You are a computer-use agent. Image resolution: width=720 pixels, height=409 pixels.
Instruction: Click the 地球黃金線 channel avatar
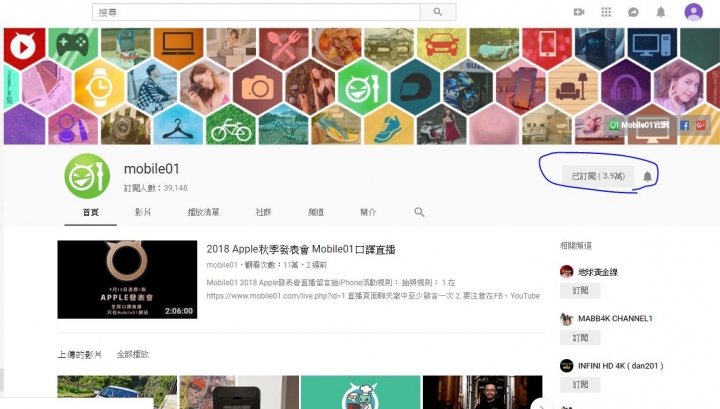[567, 272]
